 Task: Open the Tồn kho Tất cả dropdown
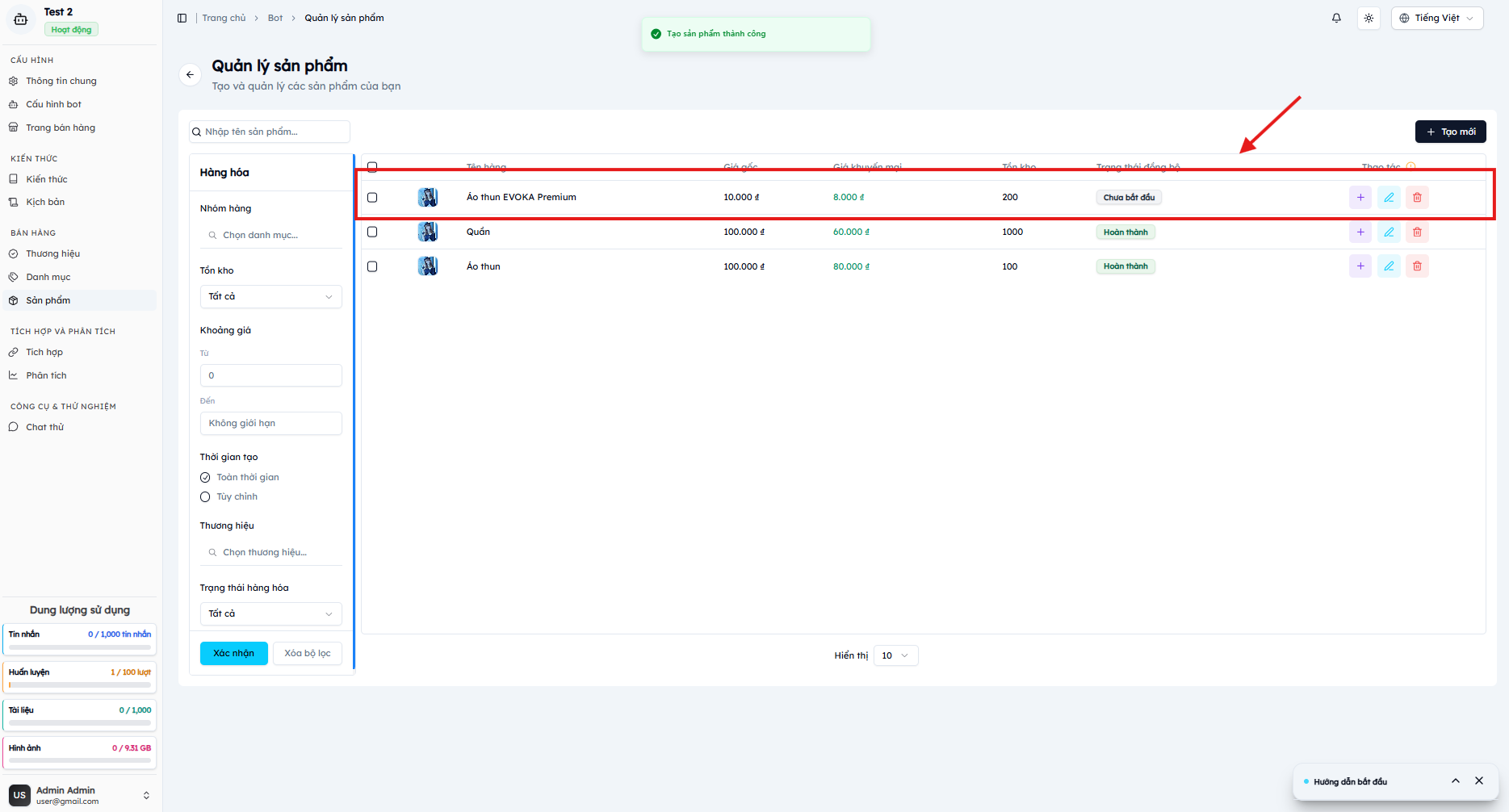(270, 296)
